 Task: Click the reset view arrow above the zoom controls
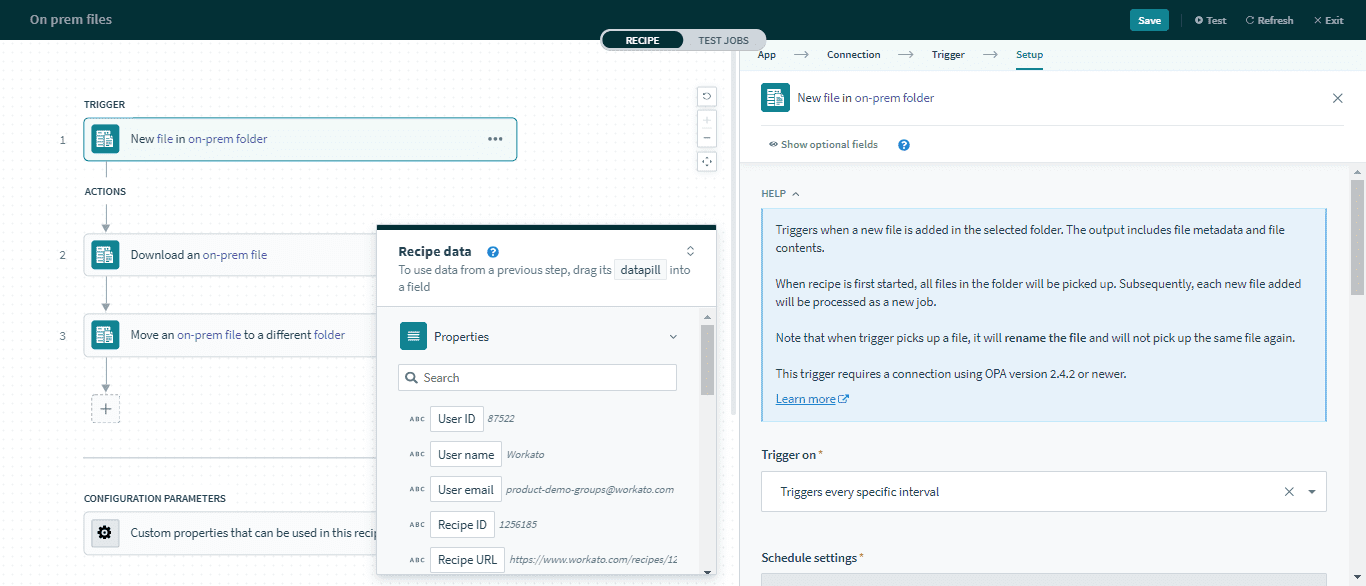pos(707,95)
